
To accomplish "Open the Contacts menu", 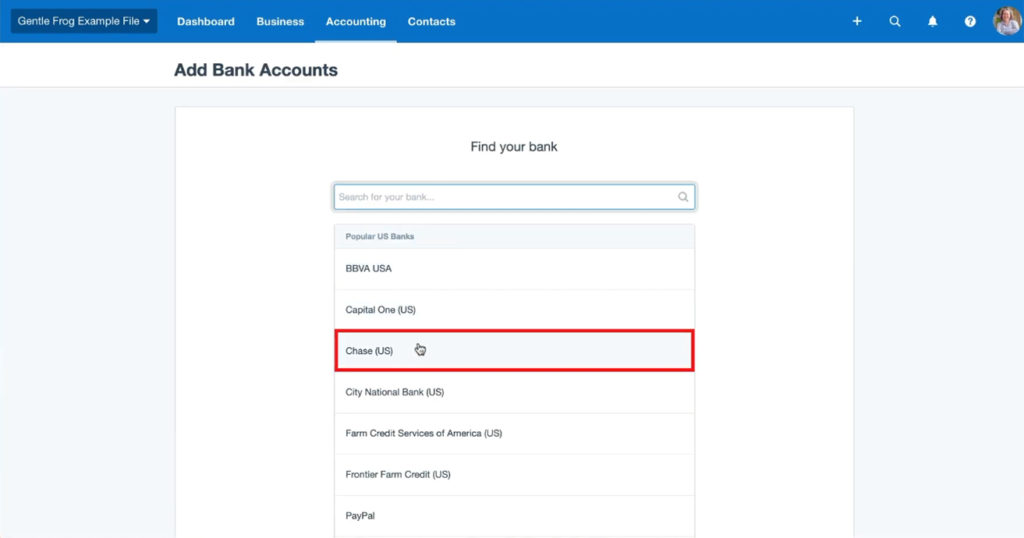I will pyautogui.click(x=432, y=22).
